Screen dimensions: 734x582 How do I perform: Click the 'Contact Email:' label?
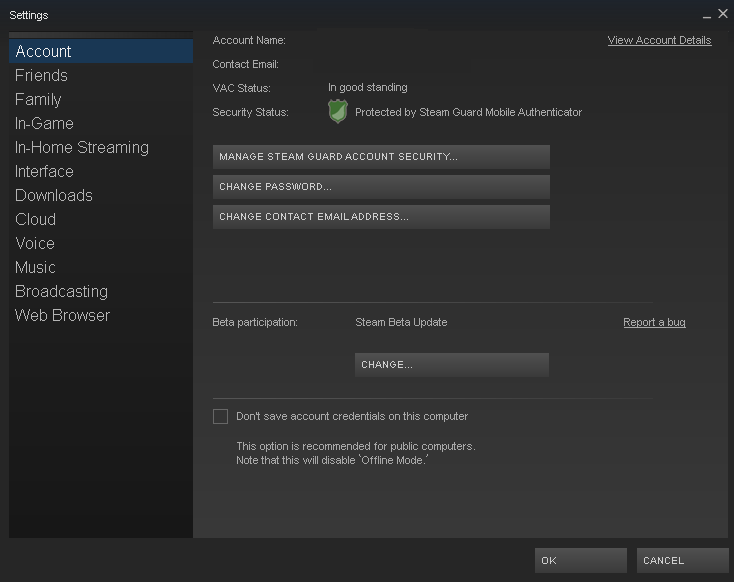245,64
